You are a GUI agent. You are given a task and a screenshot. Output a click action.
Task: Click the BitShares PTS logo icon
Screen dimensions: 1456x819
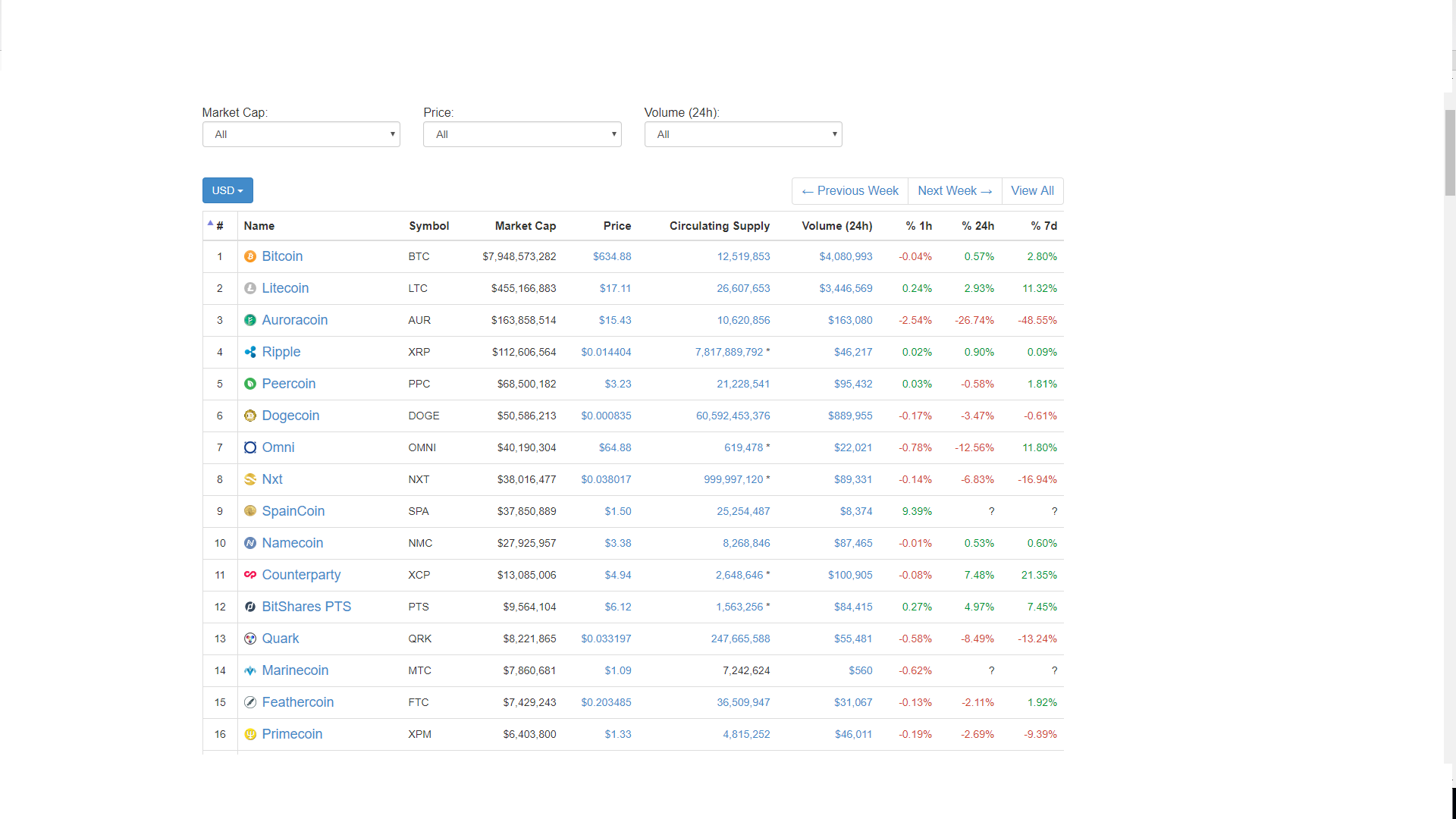coord(250,607)
